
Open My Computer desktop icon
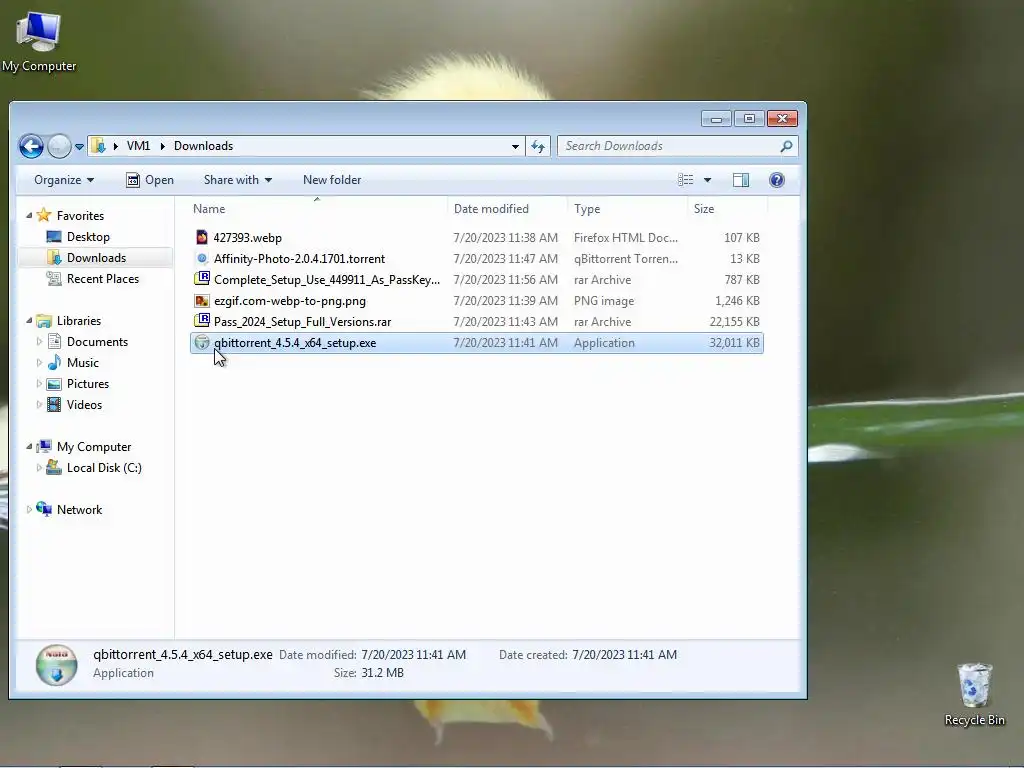(x=39, y=41)
